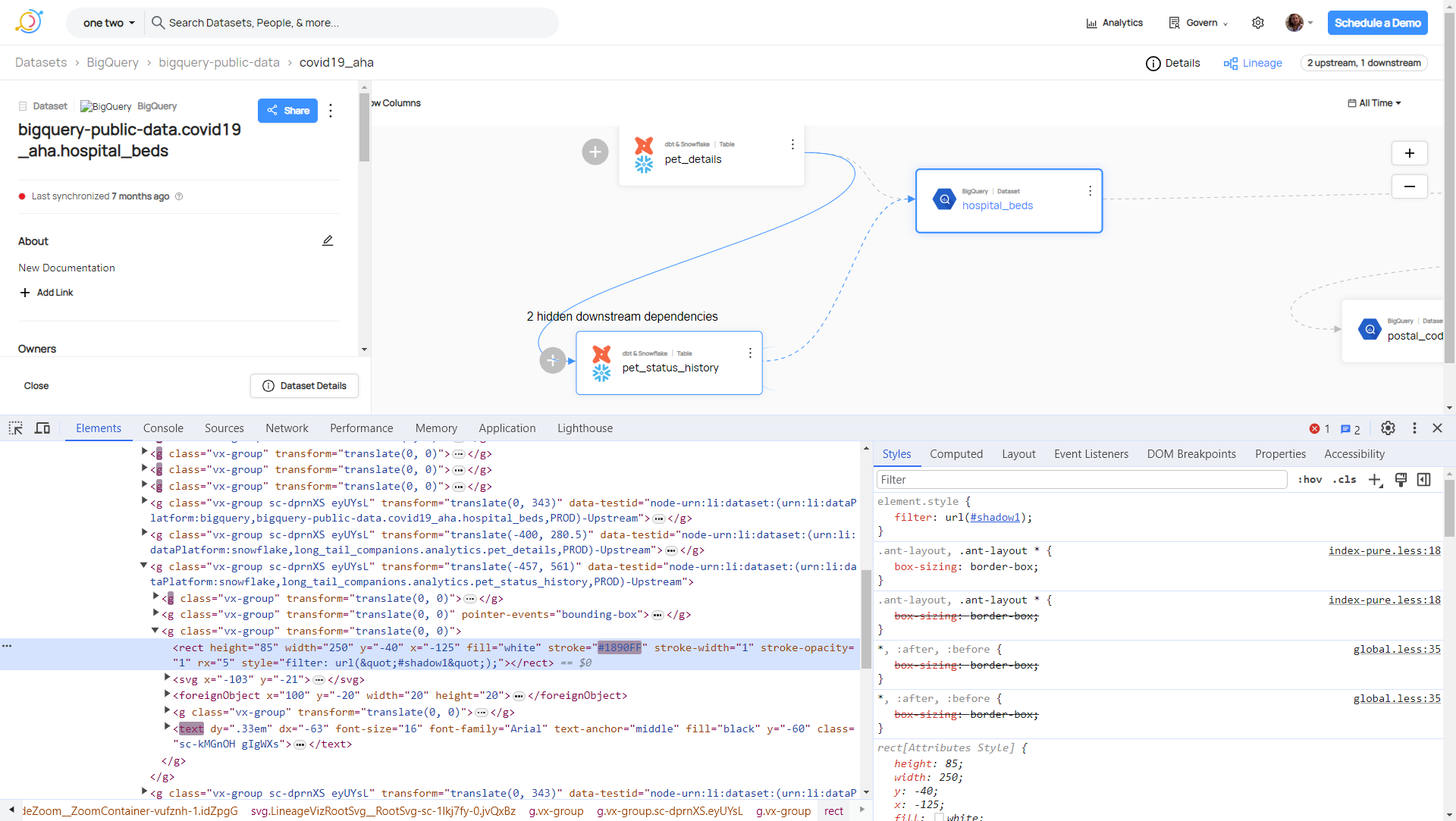Open Dataset Details button
This screenshot has height=821, width=1456.
(304, 386)
